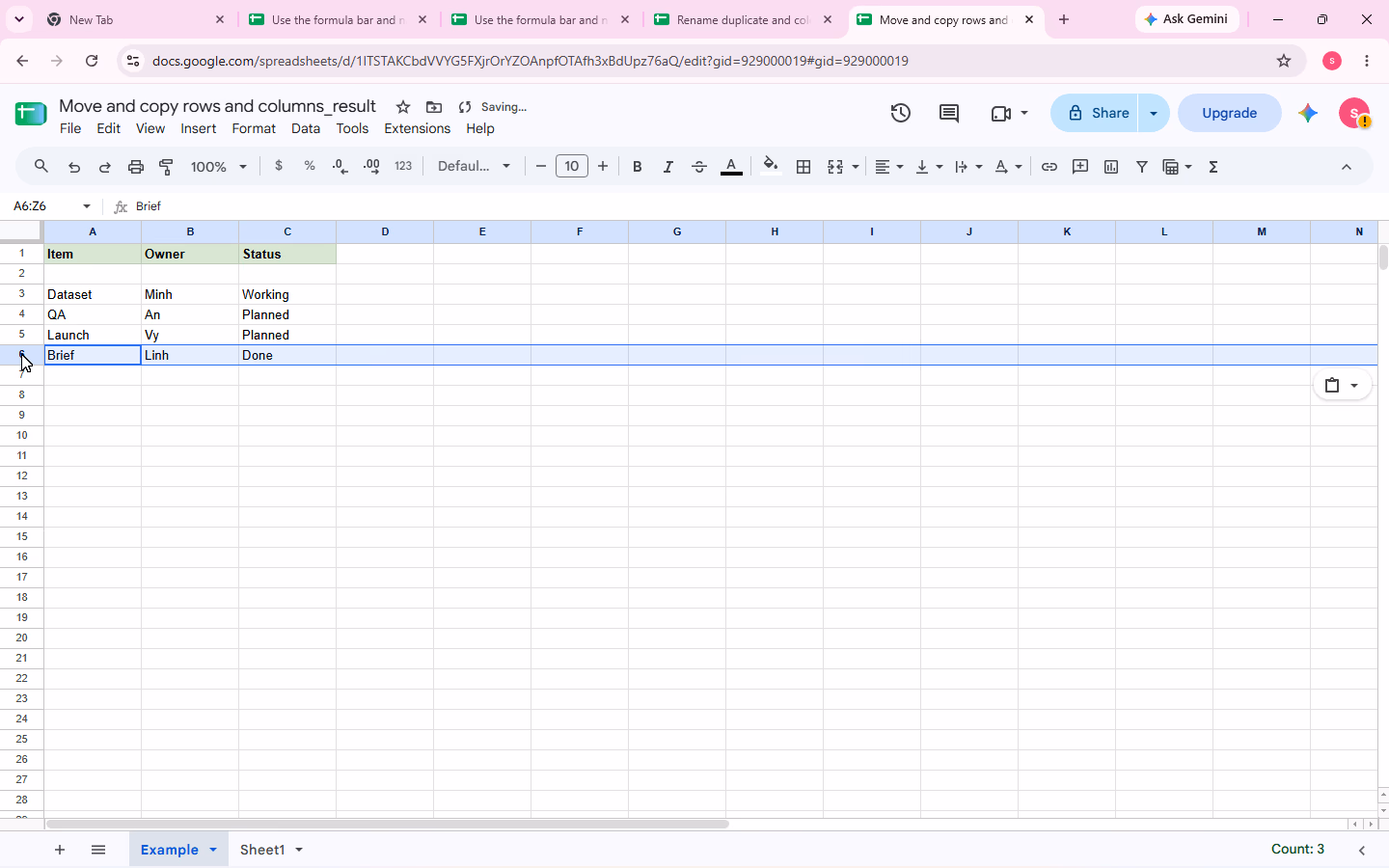Apply percent format icon
Screen dimensions: 1389x868
310,166
